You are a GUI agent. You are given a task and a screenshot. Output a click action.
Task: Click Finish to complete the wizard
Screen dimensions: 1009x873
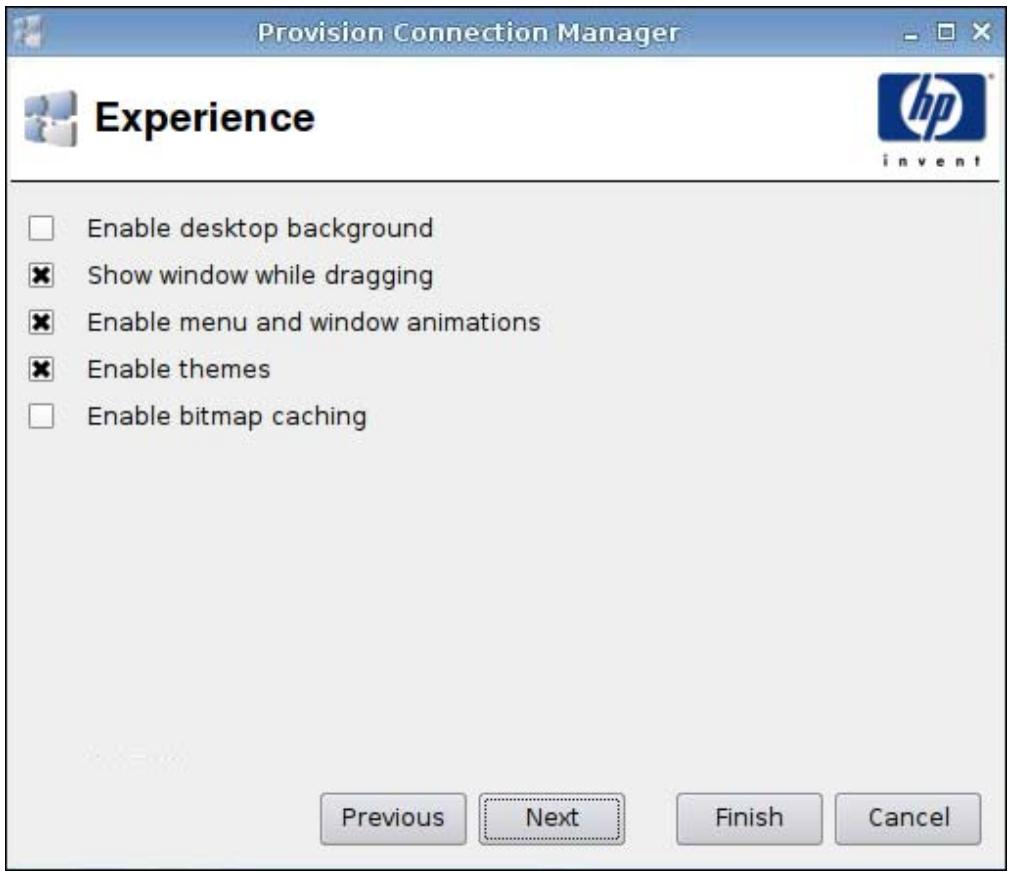coord(749,818)
